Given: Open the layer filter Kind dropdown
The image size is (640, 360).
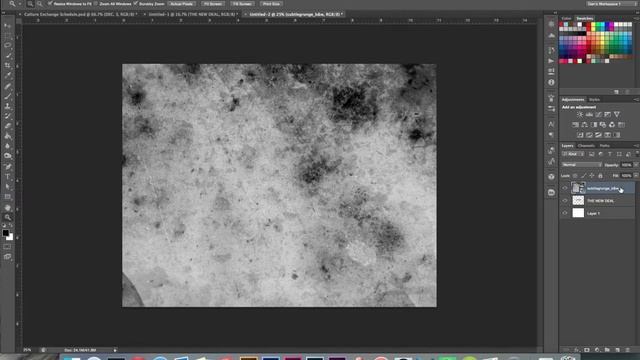Looking at the screenshot, I should [573, 154].
